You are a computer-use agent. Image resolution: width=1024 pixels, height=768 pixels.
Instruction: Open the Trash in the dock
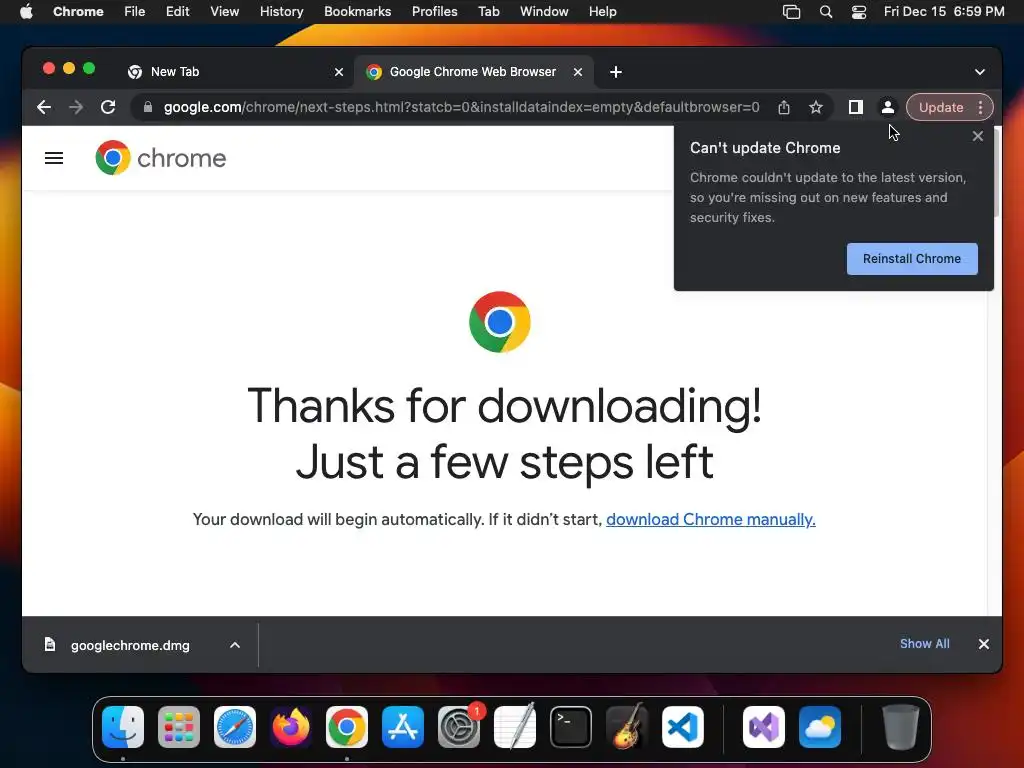coord(901,727)
